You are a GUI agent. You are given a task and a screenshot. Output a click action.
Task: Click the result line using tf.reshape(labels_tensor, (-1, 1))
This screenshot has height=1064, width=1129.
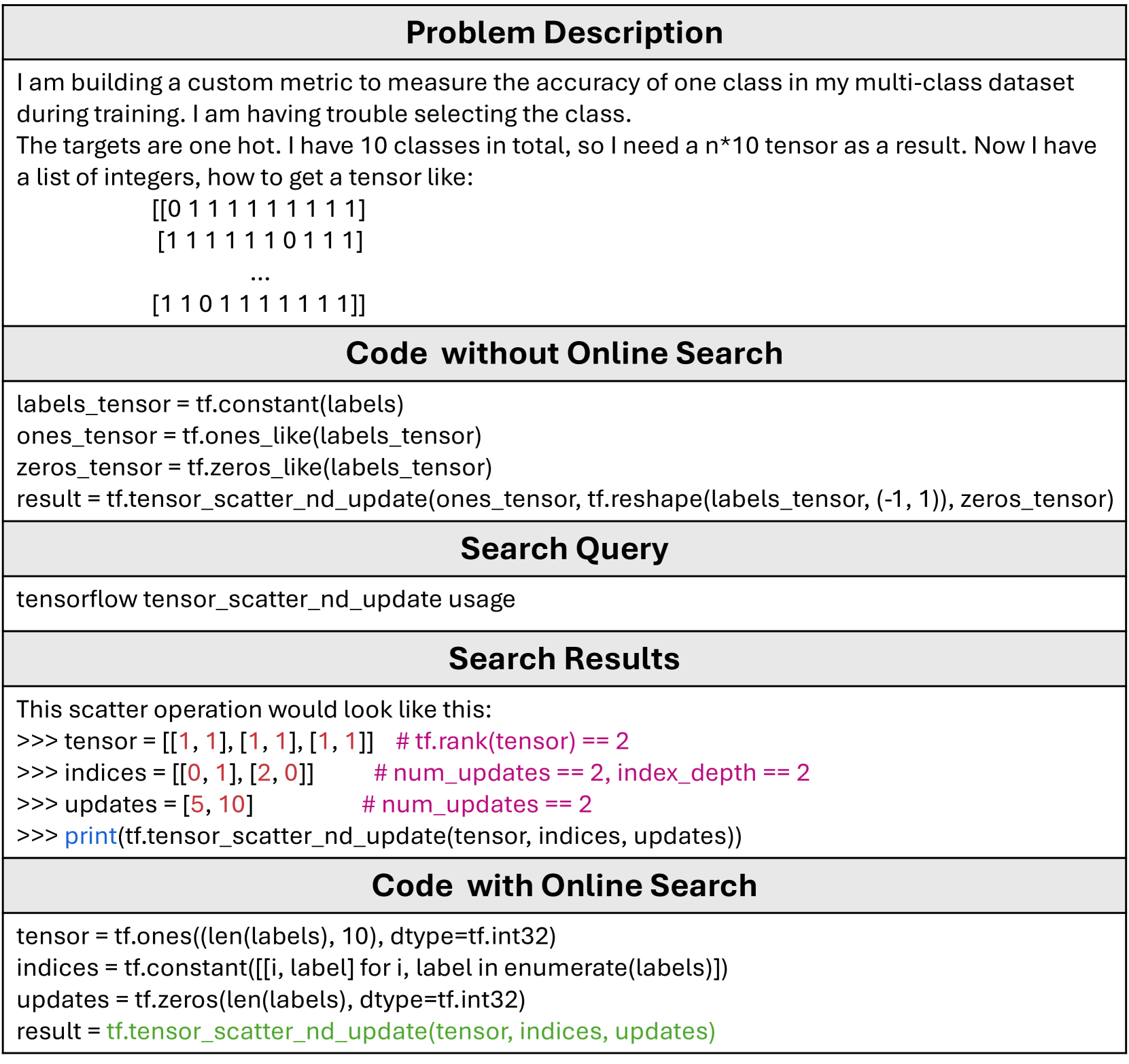point(566,499)
